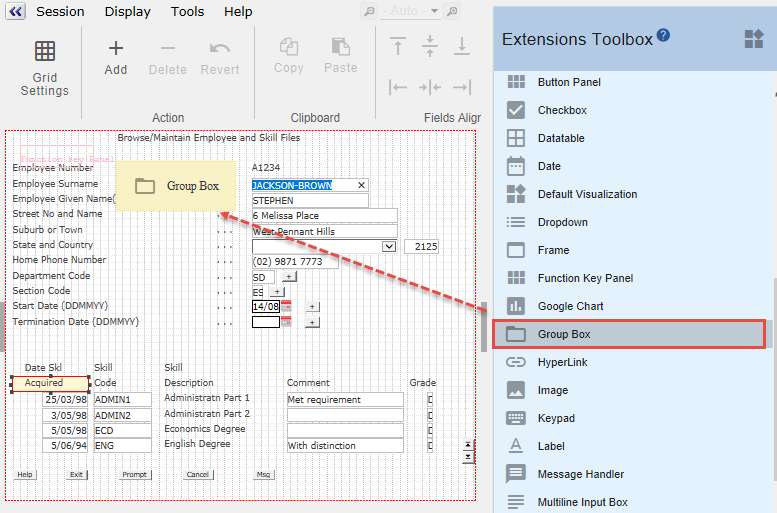Image resolution: width=777 pixels, height=513 pixels.
Task: Collapse panel with the double-arrow icon
Action: point(15,11)
